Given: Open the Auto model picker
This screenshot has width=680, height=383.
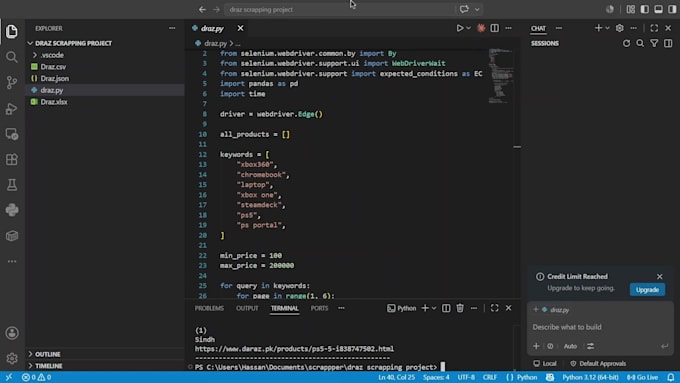Looking at the screenshot, I should tap(570, 346).
